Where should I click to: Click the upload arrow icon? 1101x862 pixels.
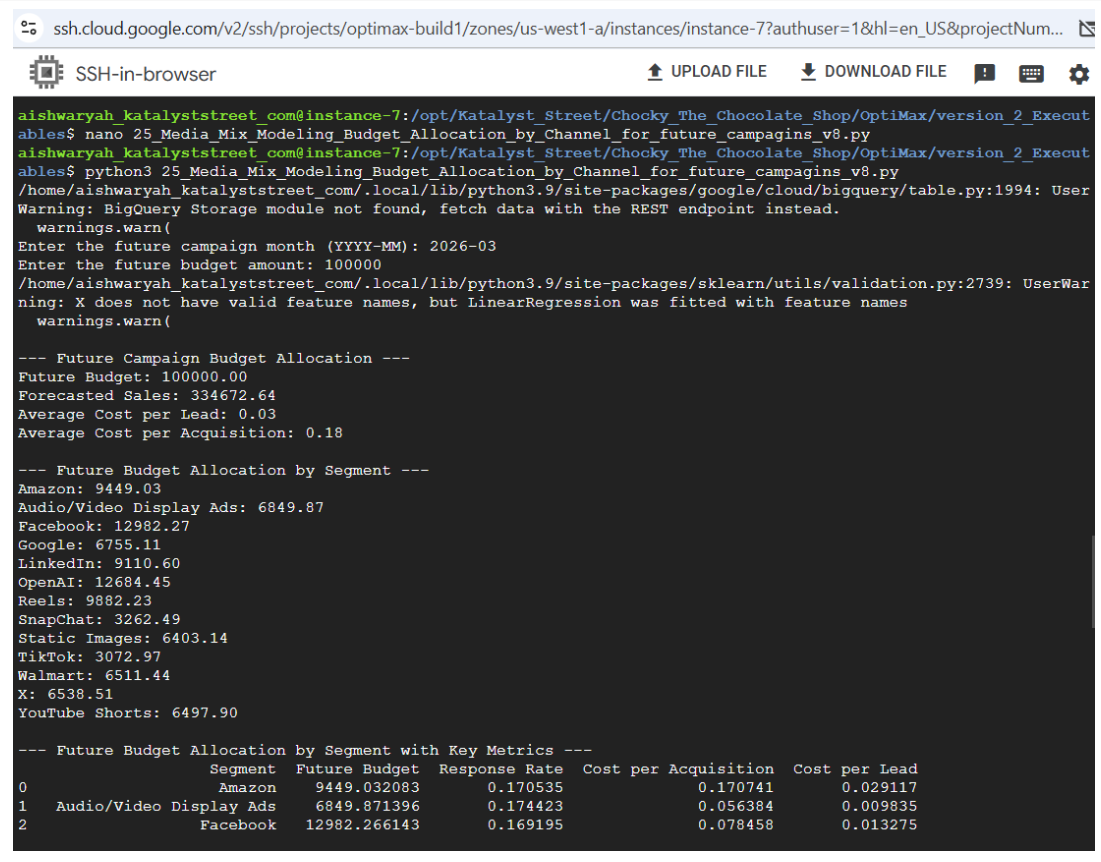(x=654, y=72)
